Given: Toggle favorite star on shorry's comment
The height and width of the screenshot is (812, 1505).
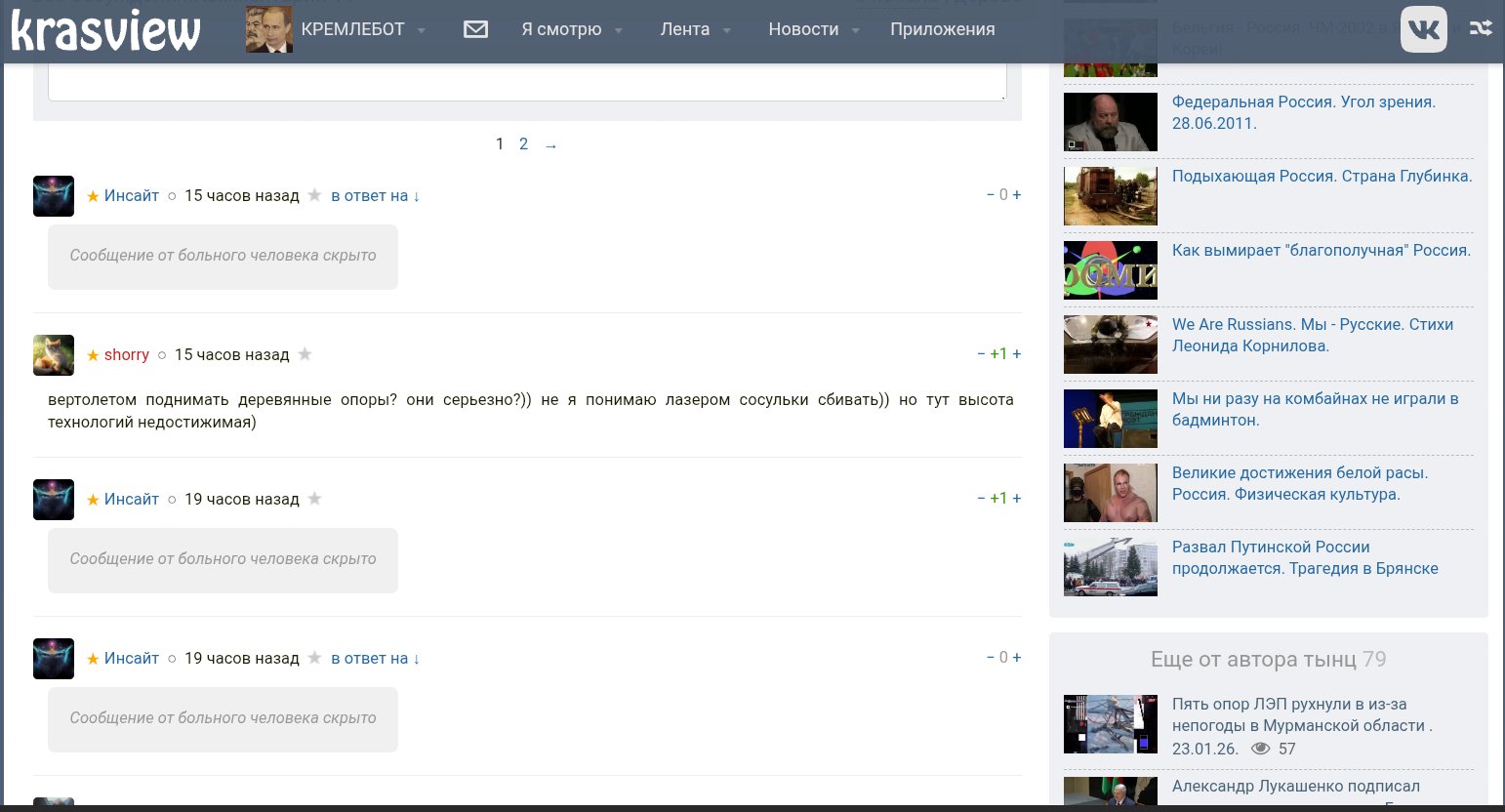Looking at the screenshot, I should pos(305,354).
